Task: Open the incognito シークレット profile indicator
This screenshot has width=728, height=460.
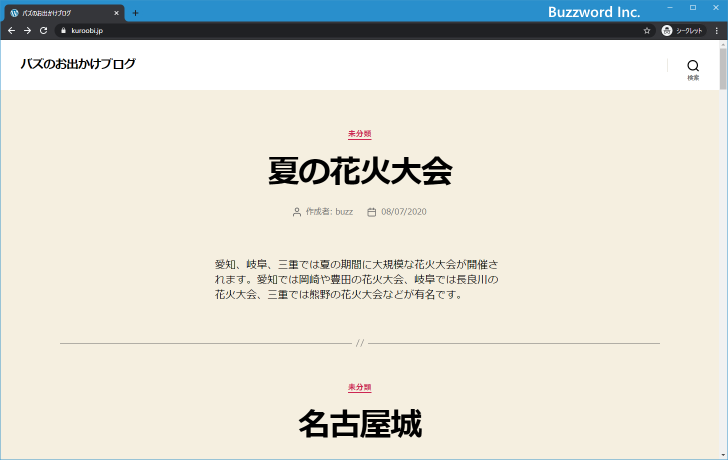Action: click(x=682, y=31)
